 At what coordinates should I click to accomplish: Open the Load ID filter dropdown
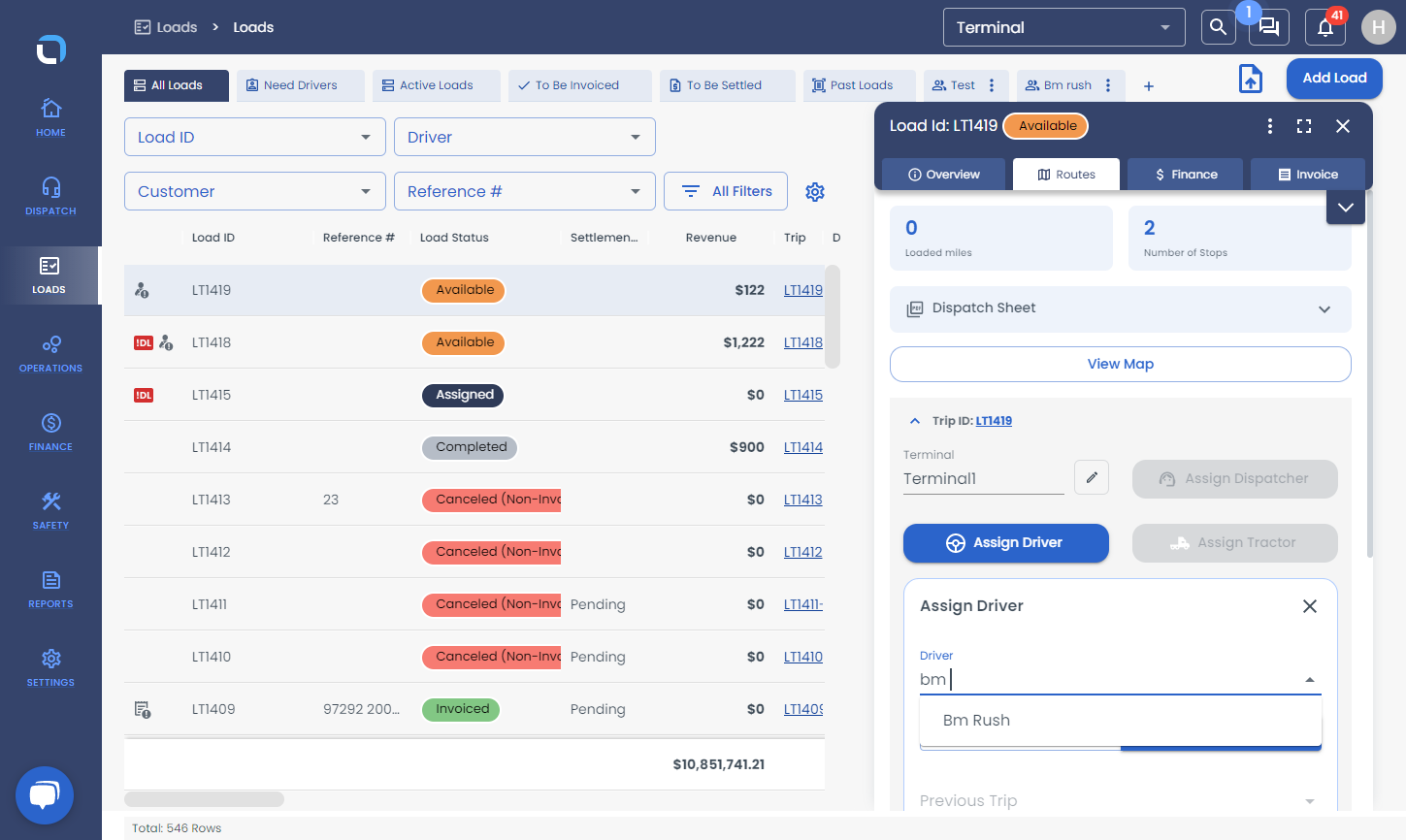click(255, 137)
